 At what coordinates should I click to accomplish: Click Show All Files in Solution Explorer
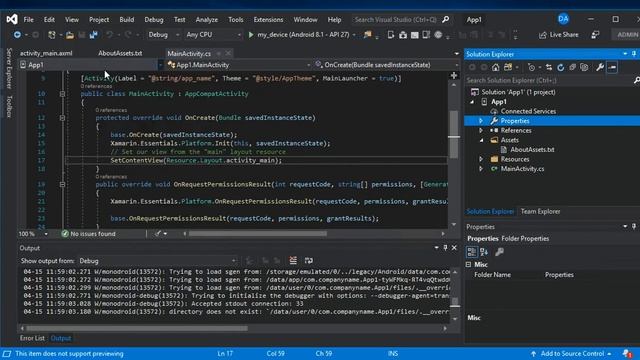(x=584, y=67)
